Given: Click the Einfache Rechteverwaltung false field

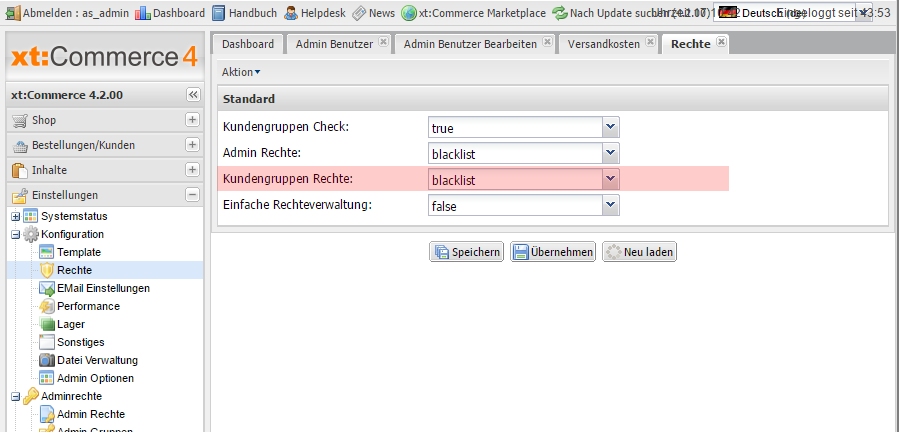Looking at the screenshot, I should [x=515, y=205].
